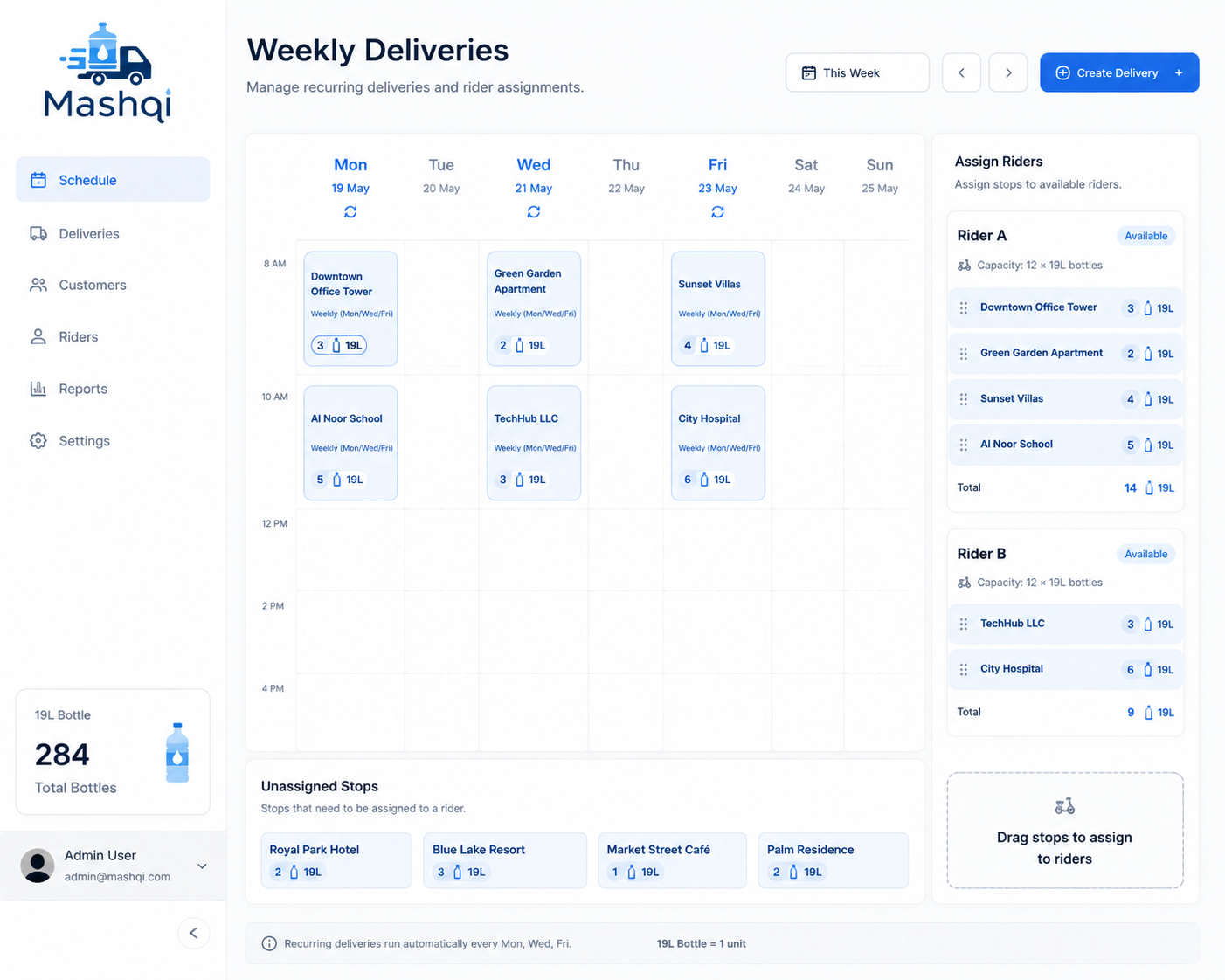Click the drag handle for TechHub LLC stop
Screen dimensions: 1225x980
964,624
